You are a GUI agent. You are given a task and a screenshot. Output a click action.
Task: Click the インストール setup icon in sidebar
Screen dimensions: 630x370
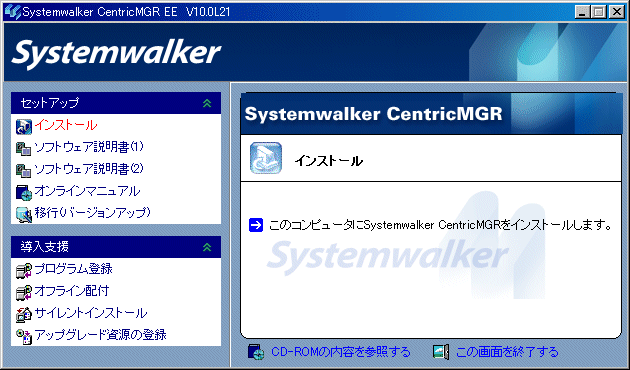pyautogui.click(x=24, y=126)
